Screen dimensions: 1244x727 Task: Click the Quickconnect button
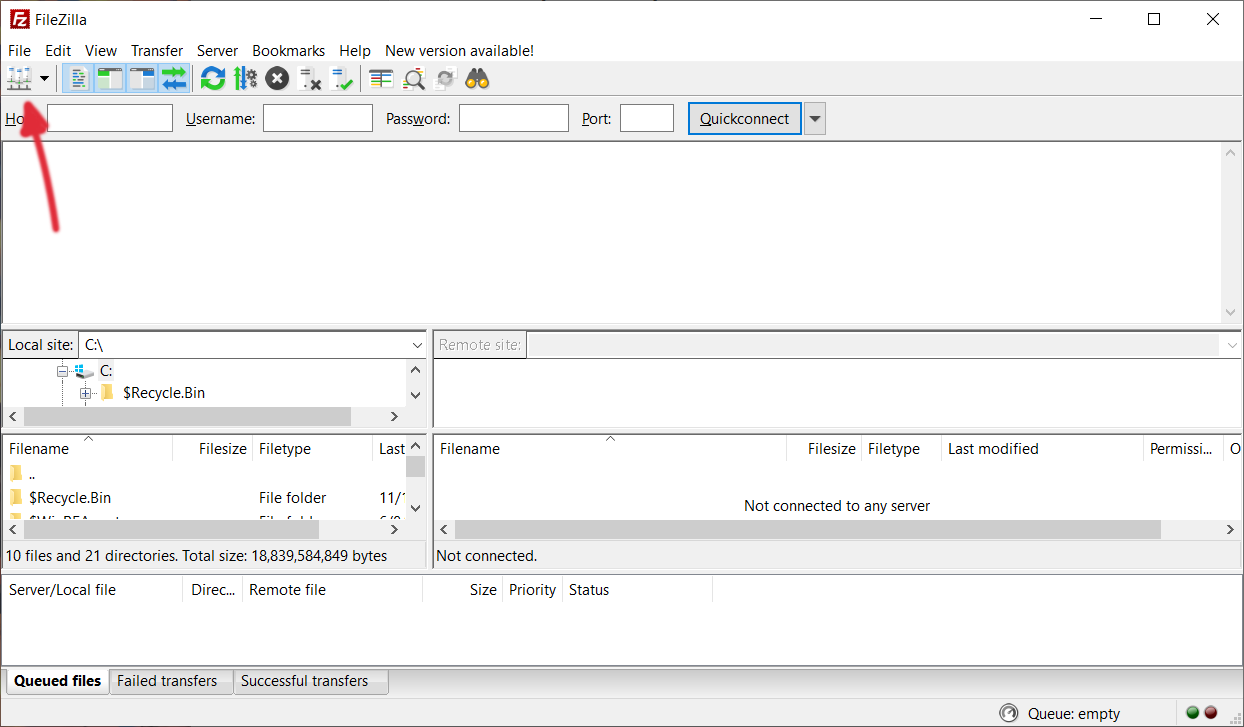745,118
